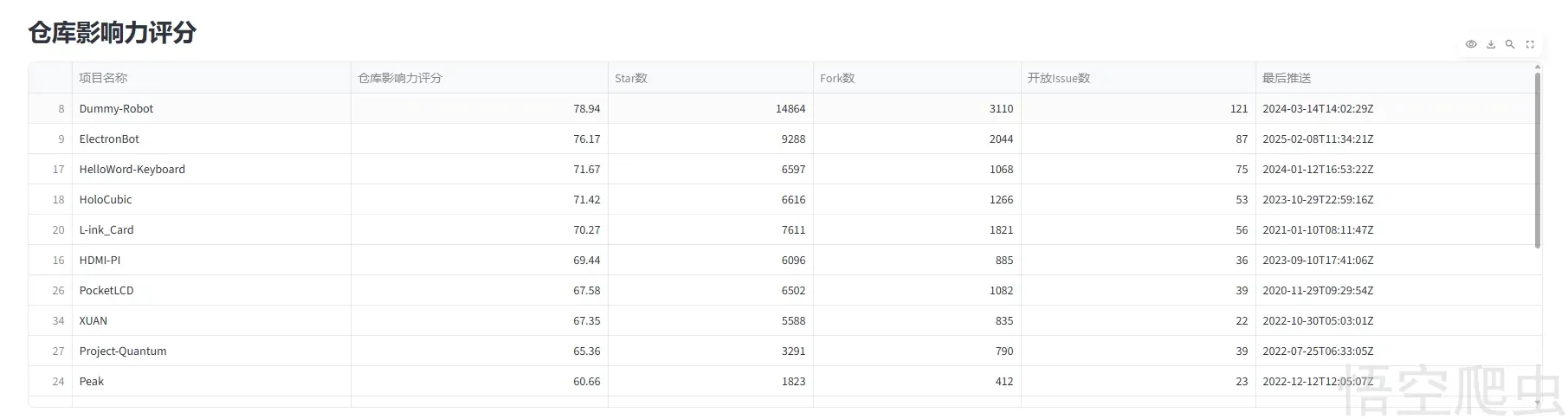This screenshot has height=419, width=1568.
Task: Toggle column visibility with the eye icon
Action: (1470, 44)
